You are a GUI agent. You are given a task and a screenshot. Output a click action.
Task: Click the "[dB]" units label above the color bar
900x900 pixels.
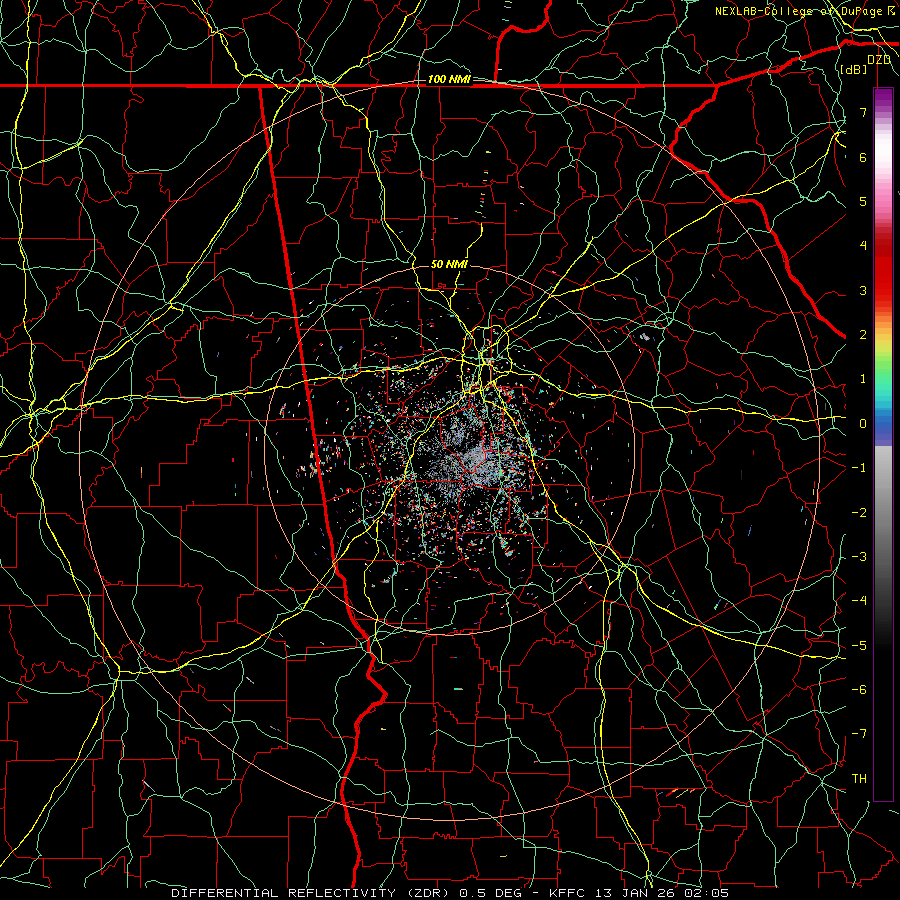853,69
